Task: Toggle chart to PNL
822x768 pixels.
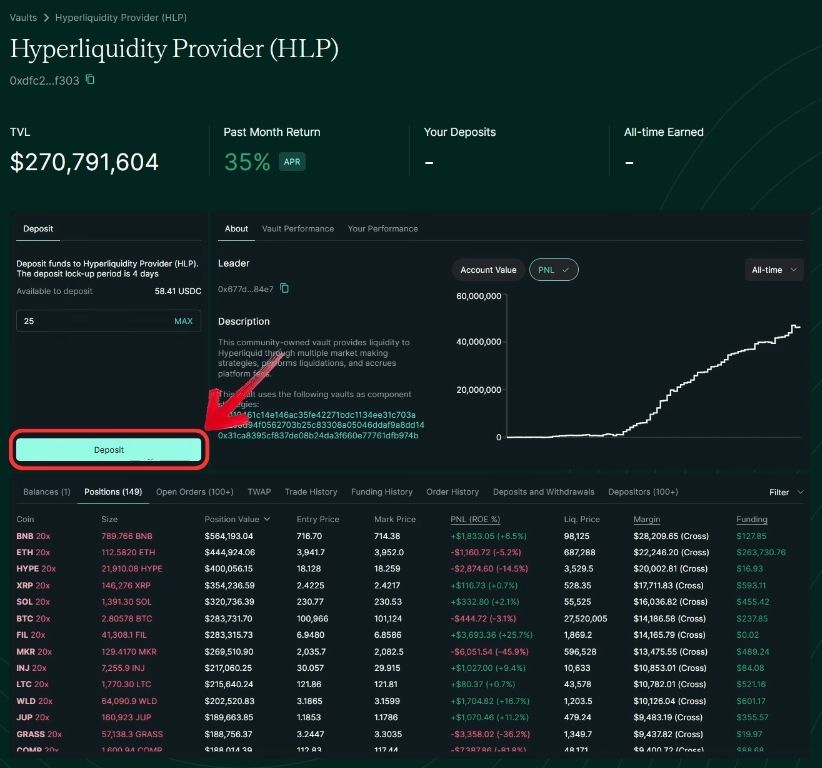Action: coord(554,270)
